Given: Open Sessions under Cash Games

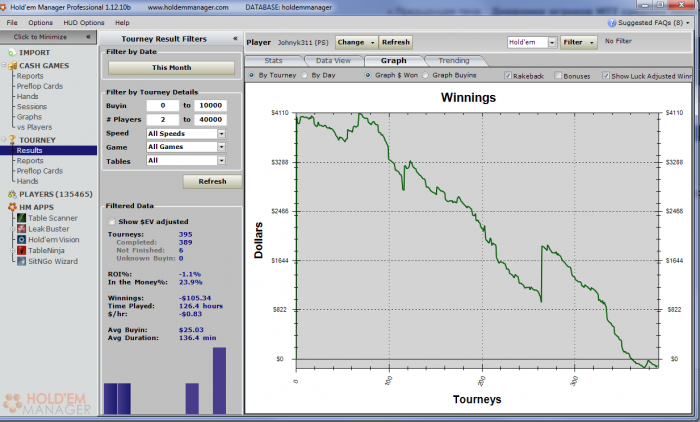Looking at the screenshot, I should (32, 107).
